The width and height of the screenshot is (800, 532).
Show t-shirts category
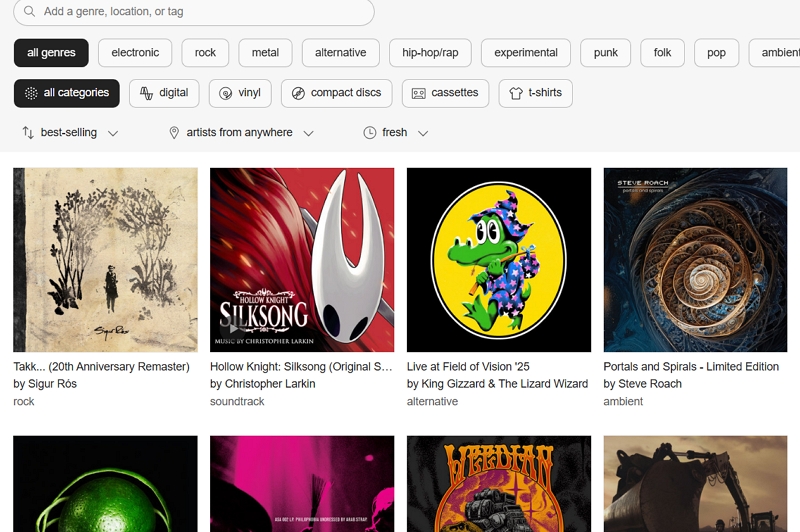point(536,93)
